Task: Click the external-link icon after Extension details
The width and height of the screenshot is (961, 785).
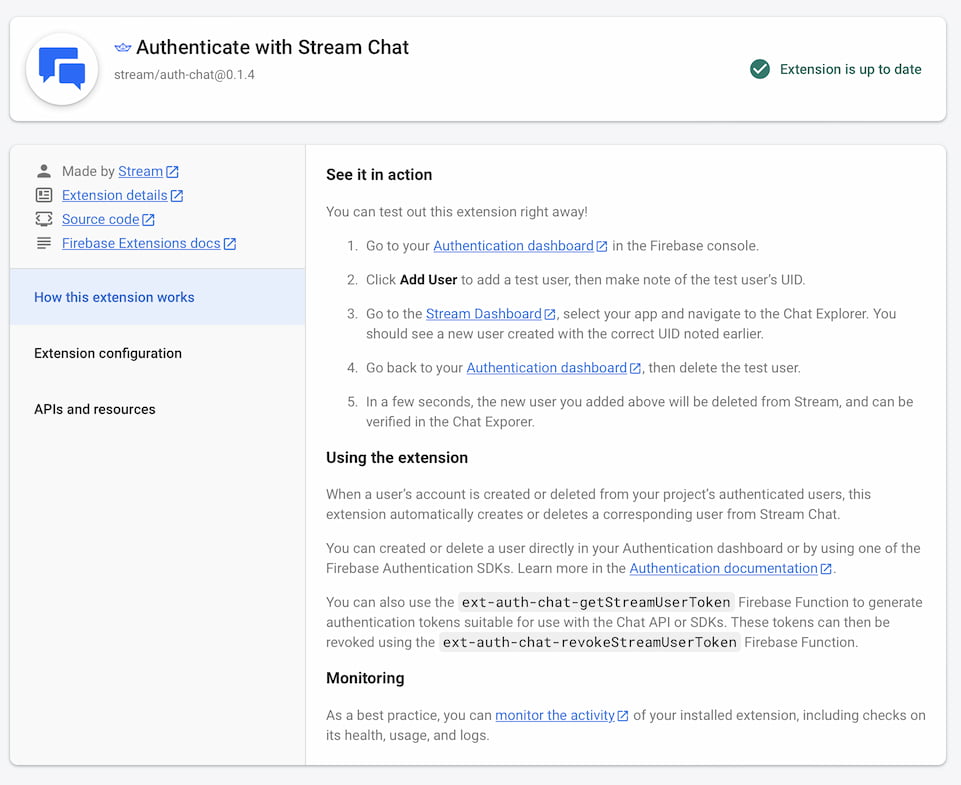Action: (177, 195)
